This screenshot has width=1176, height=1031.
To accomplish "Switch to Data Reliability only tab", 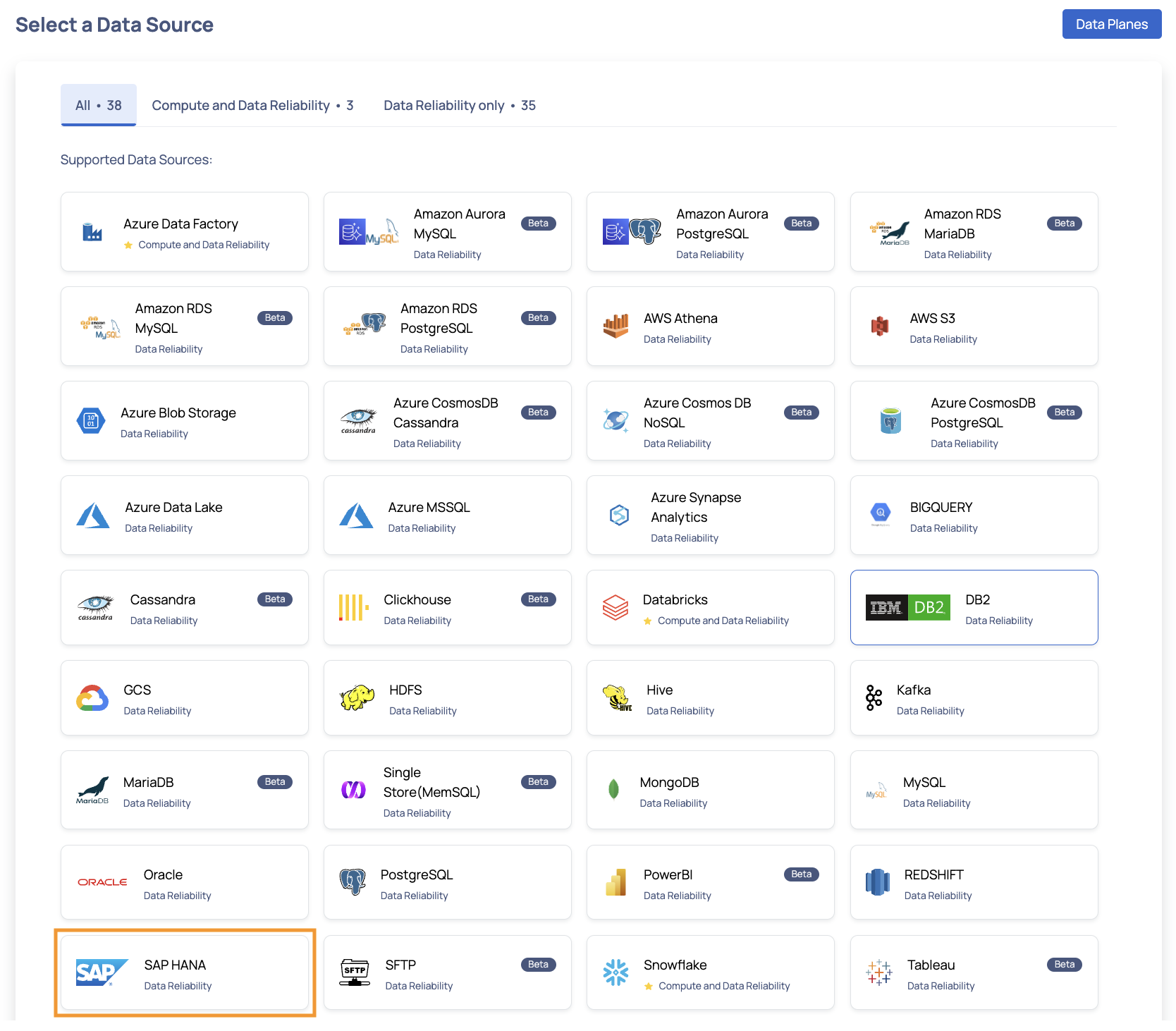I will 460,105.
